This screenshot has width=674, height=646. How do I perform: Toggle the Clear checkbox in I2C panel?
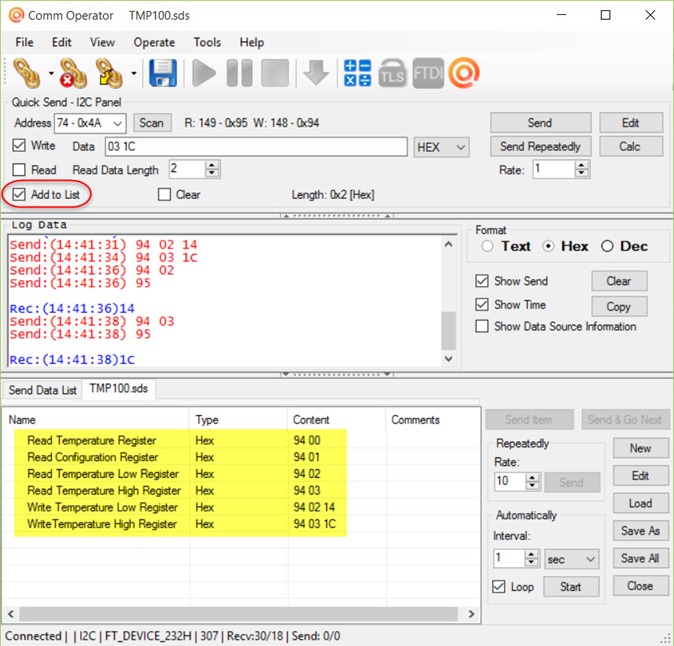pyautogui.click(x=164, y=194)
